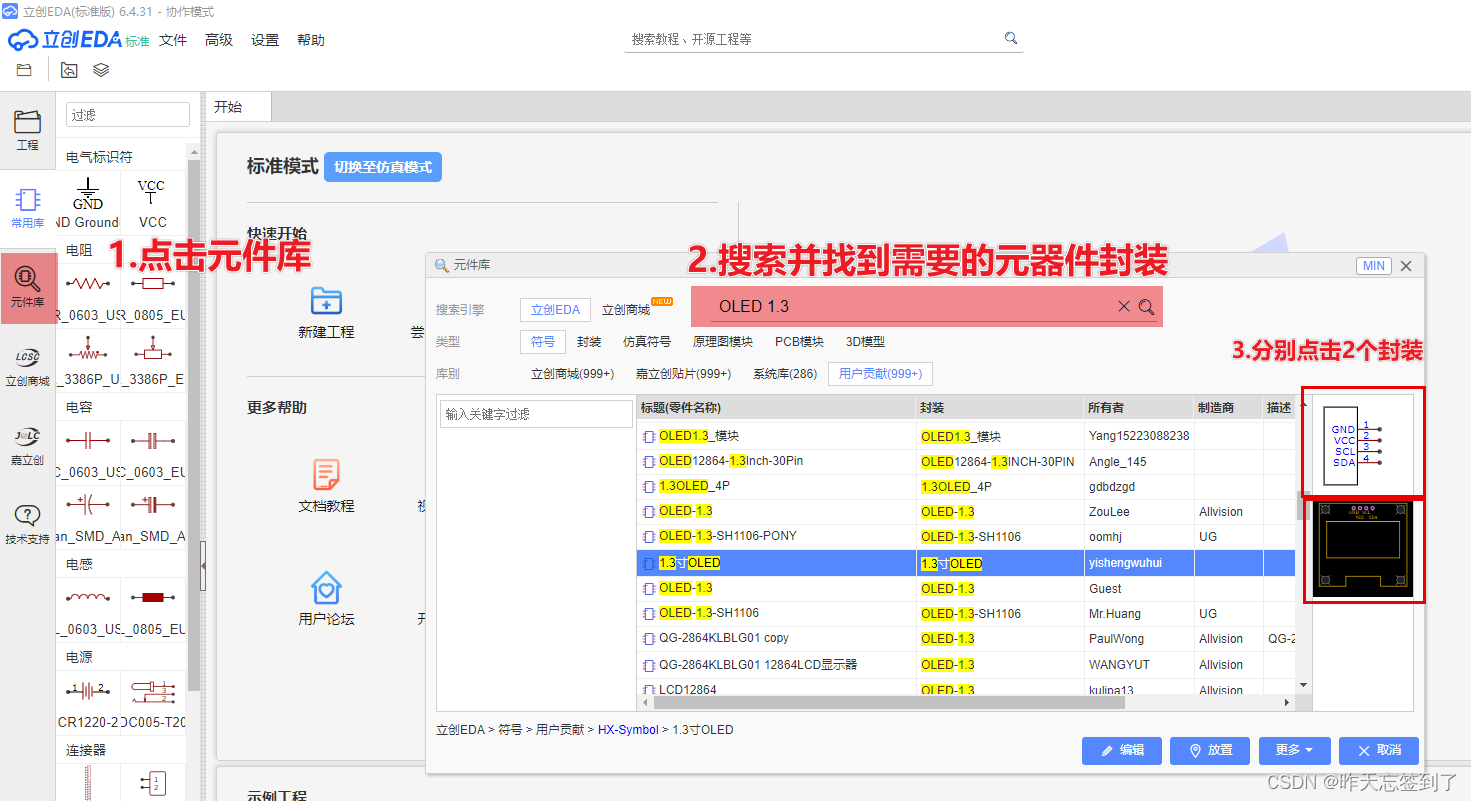The image size is (1471, 801).
Task: Click the library search magnifier icon
Action: pos(1146,307)
